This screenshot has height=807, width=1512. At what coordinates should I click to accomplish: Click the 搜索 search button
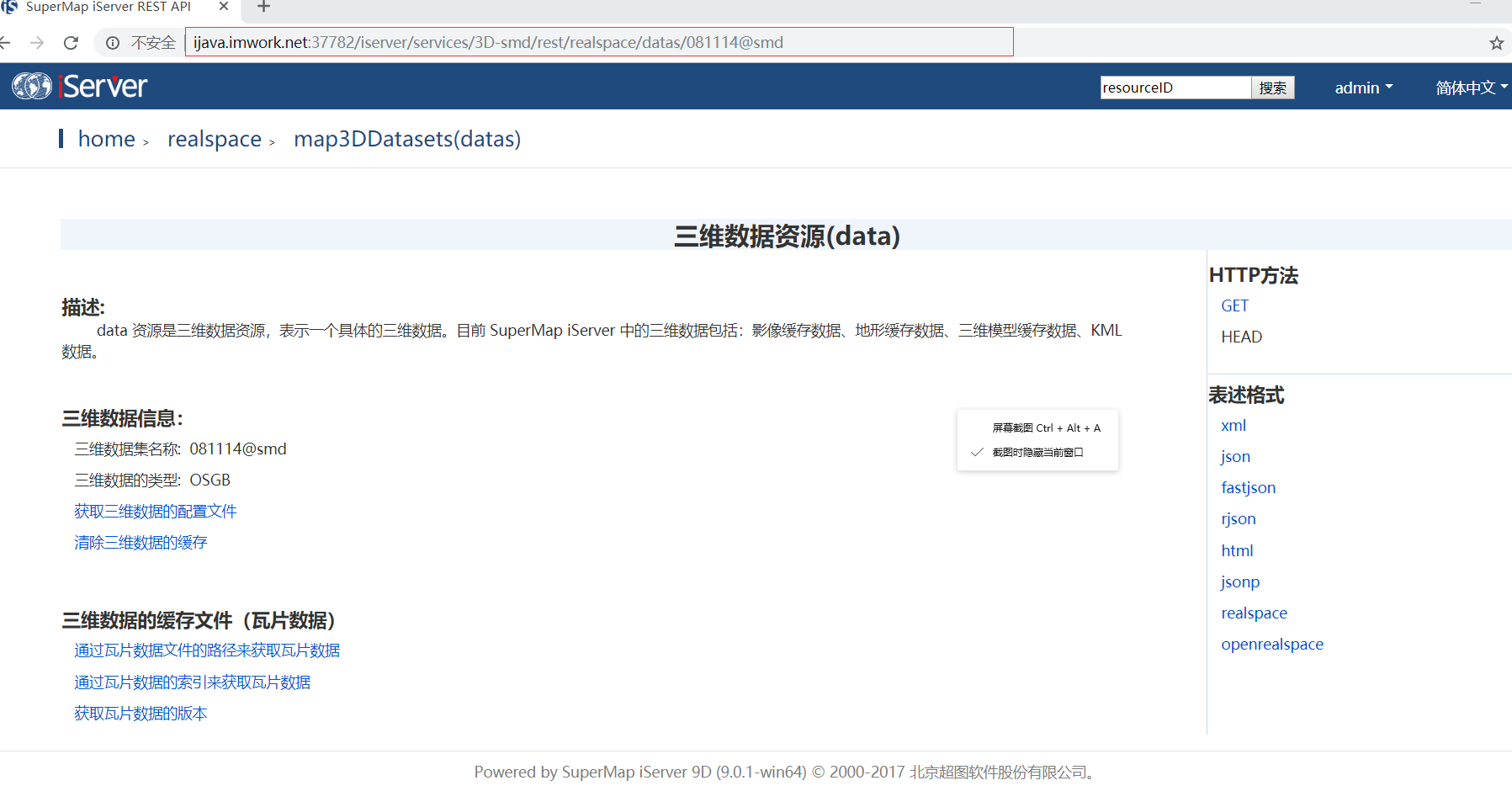click(x=1272, y=88)
